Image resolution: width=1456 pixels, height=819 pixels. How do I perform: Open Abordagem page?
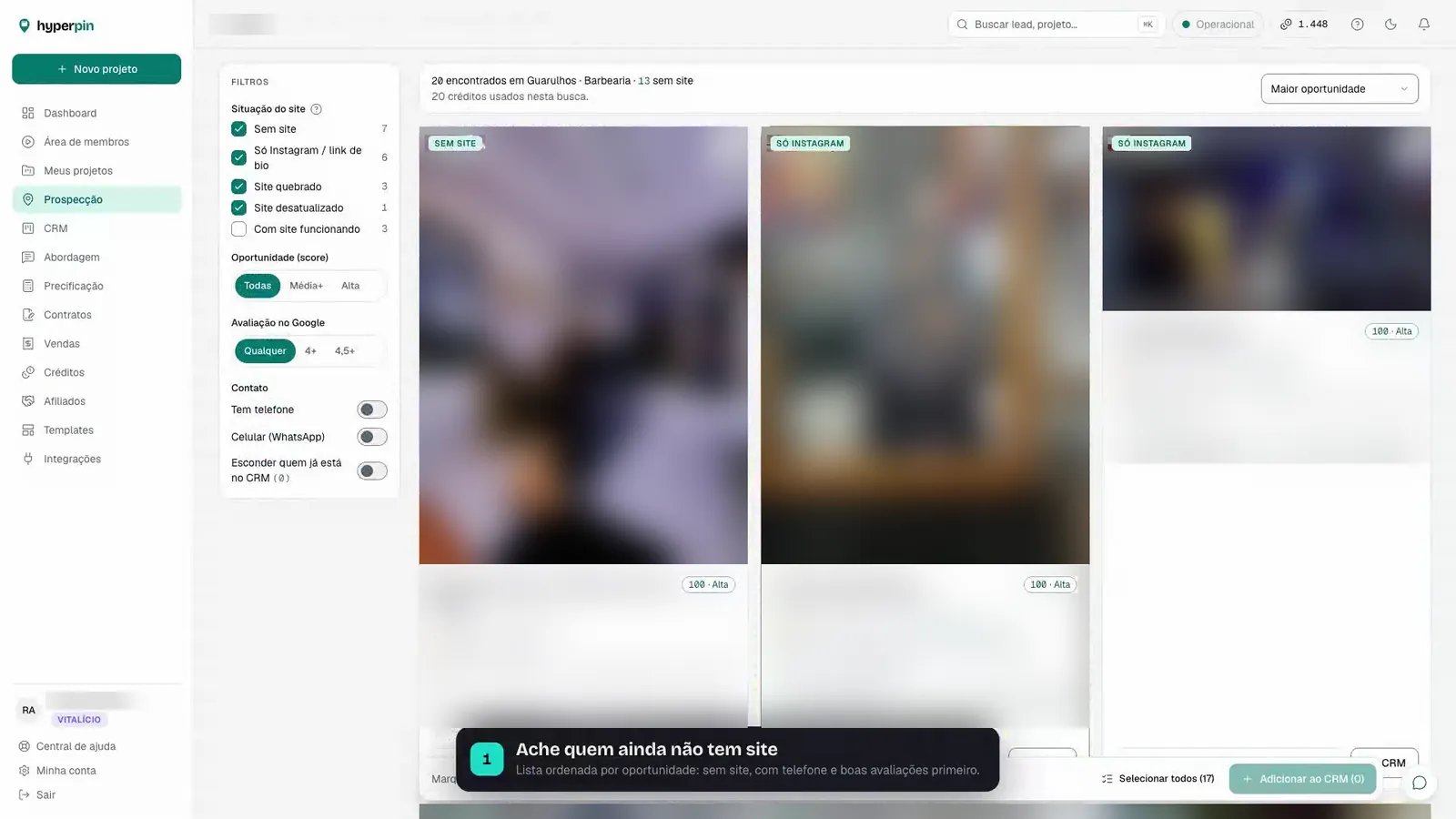click(x=96, y=258)
